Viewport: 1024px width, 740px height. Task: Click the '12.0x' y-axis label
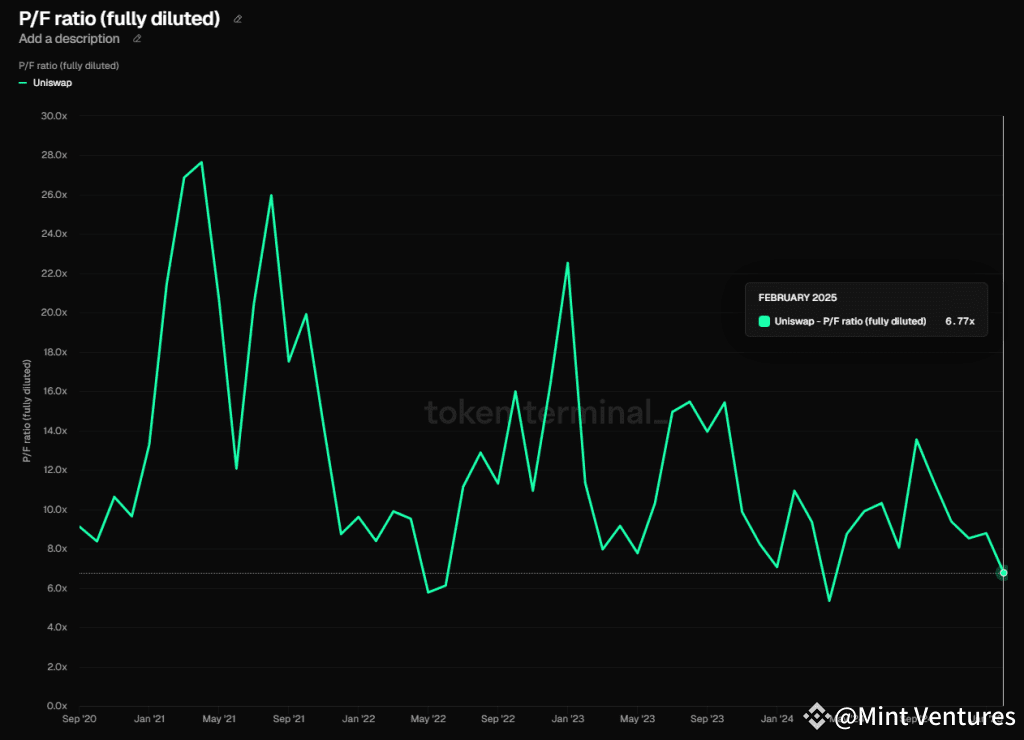pyautogui.click(x=54, y=470)
